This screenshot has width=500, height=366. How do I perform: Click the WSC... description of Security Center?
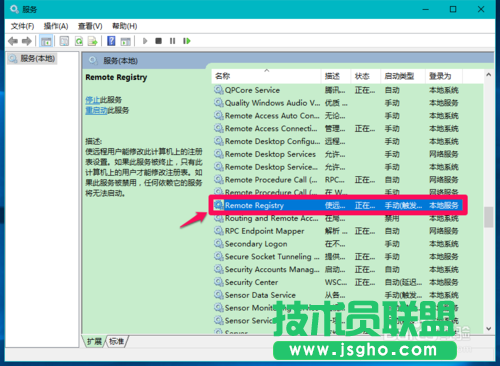click(x=336, y=282)
